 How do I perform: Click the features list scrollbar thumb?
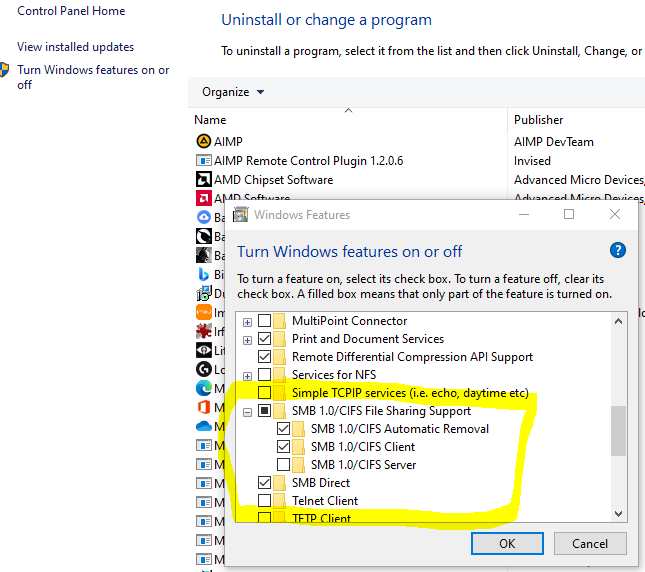point(618,431)
